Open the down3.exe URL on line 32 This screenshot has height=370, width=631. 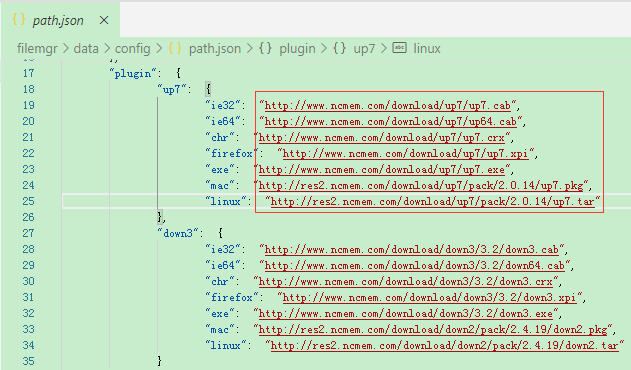[x=406, y=313]
